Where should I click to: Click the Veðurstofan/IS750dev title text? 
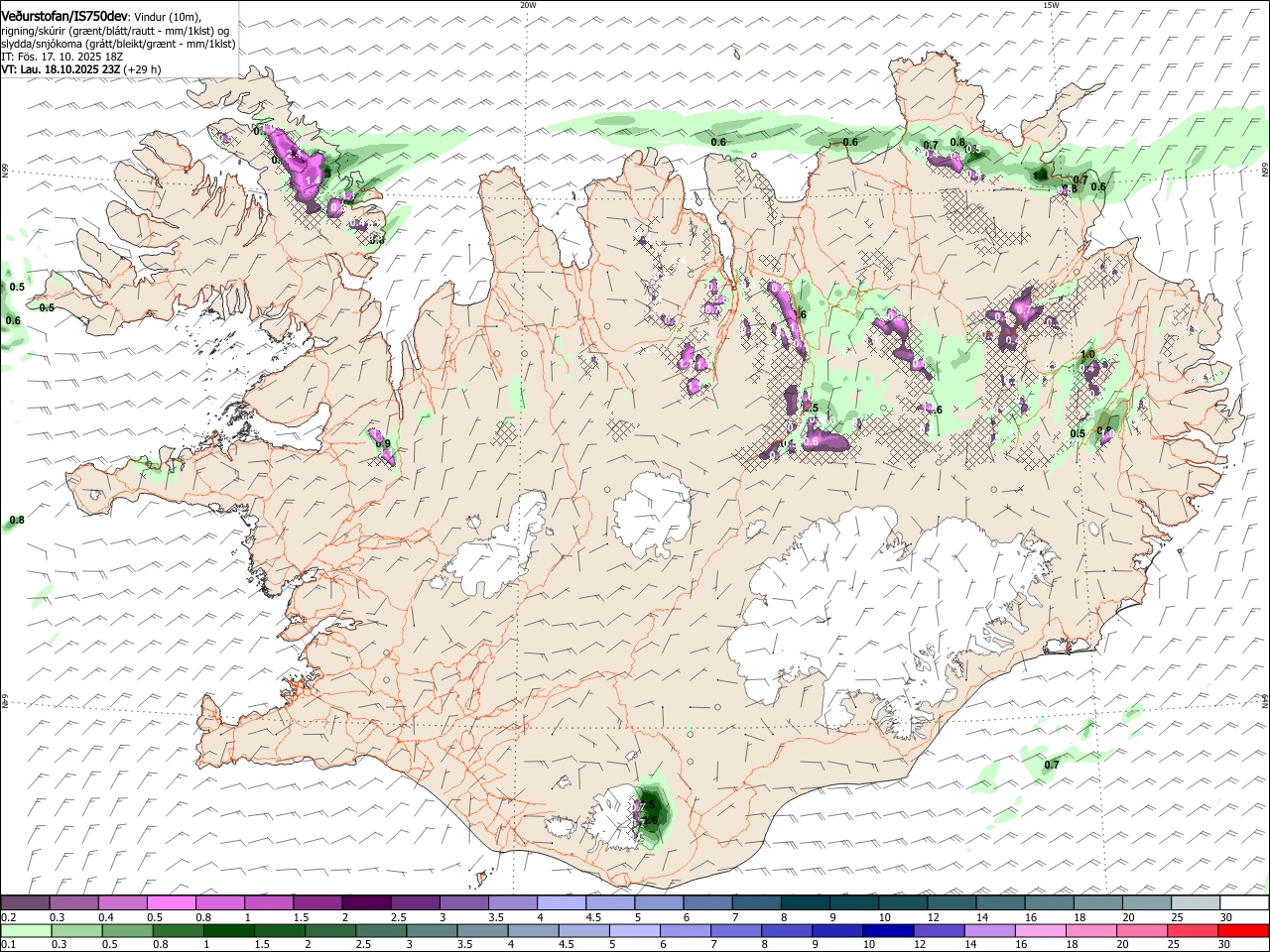pos(64,17)
